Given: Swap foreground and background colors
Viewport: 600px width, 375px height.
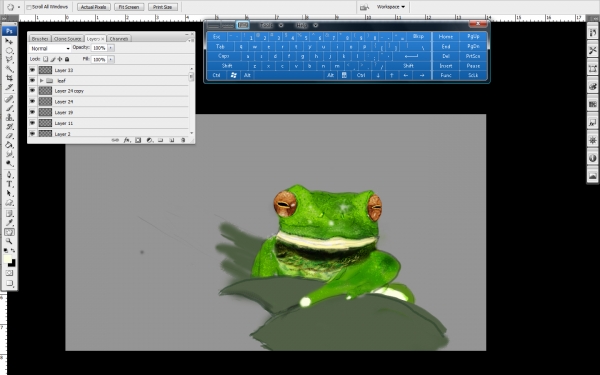Looking at the screenshot, I should pyautogui.click(x=13, y=250).
